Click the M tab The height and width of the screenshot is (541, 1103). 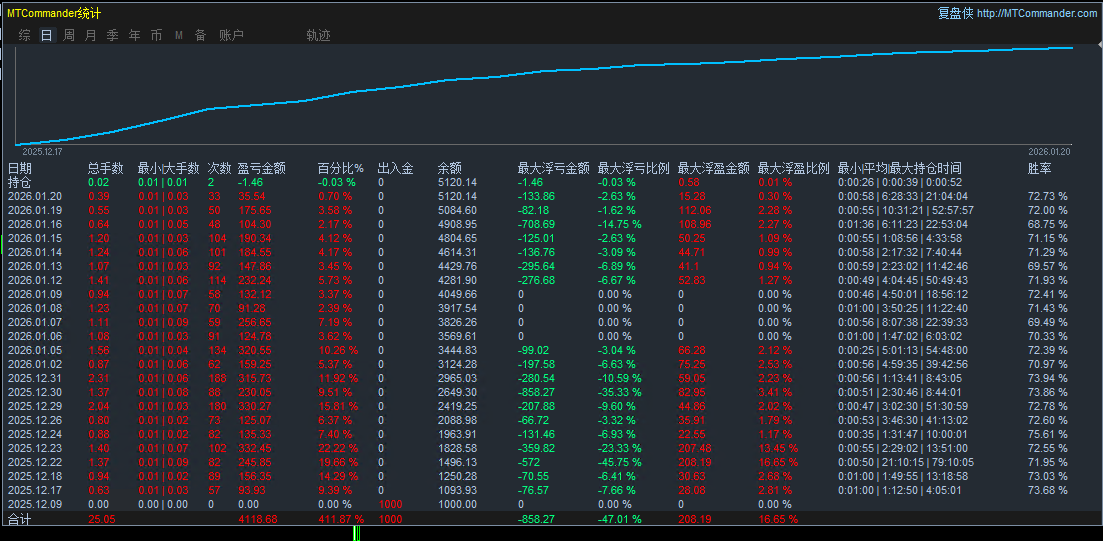coord(179,35)
